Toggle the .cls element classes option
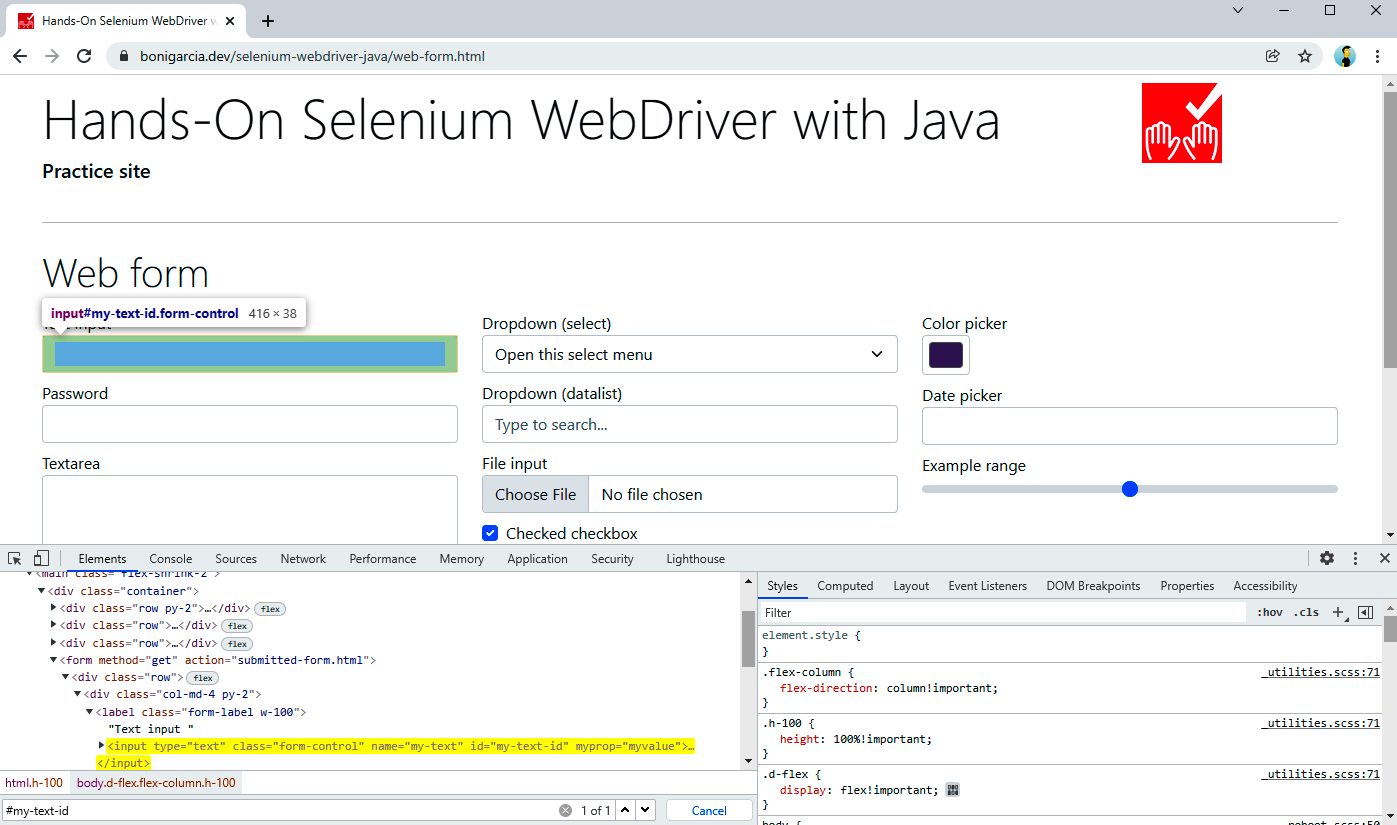The height and width of the screenshot is (825, 1397). click(1306, 612)
